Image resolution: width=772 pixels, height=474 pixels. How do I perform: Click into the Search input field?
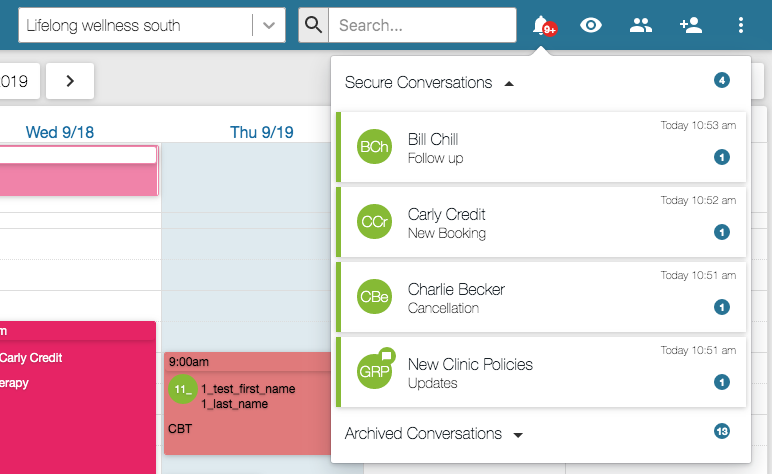coord(422,25)
